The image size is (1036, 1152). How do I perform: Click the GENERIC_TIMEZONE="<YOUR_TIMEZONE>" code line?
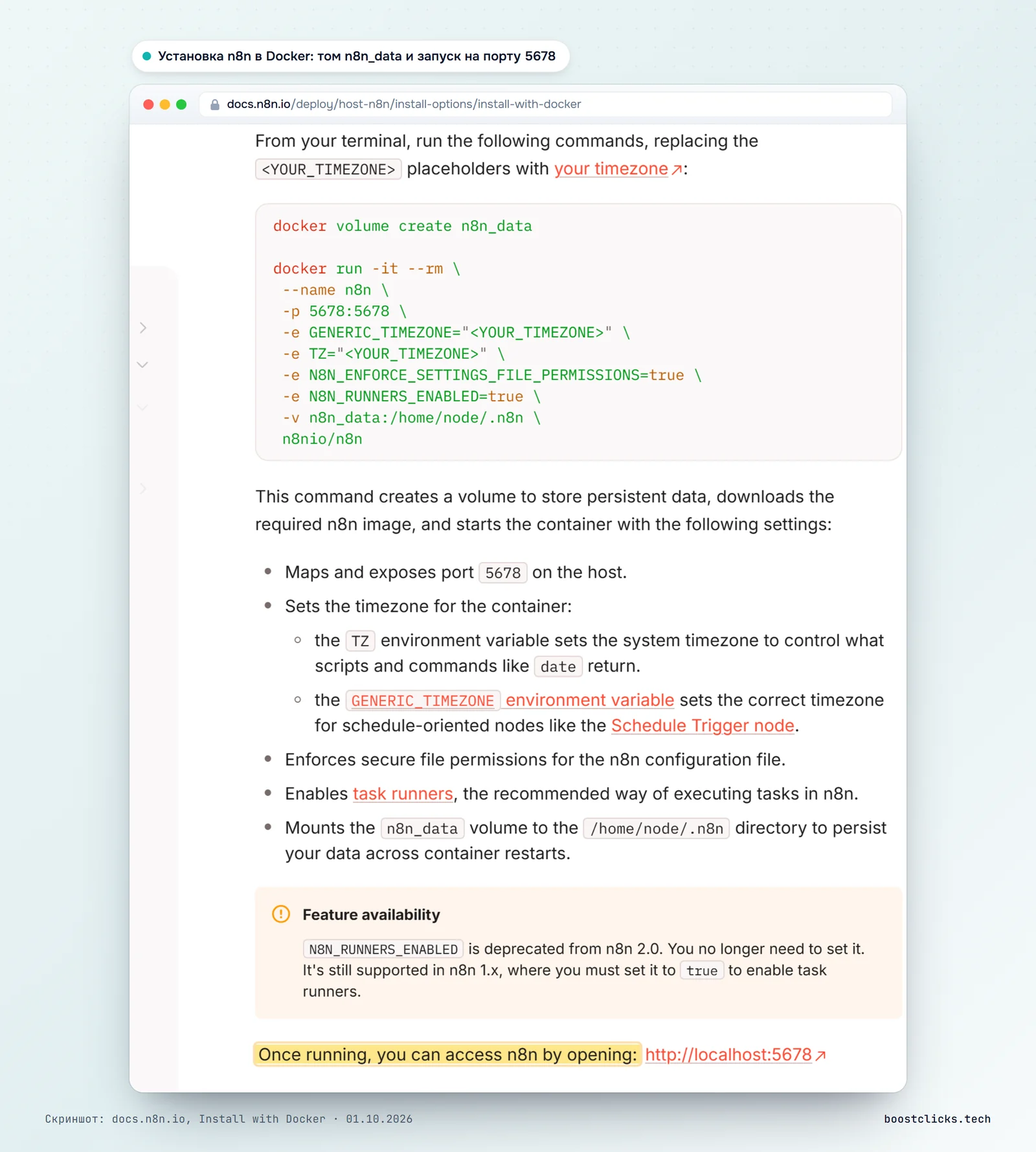456,333
